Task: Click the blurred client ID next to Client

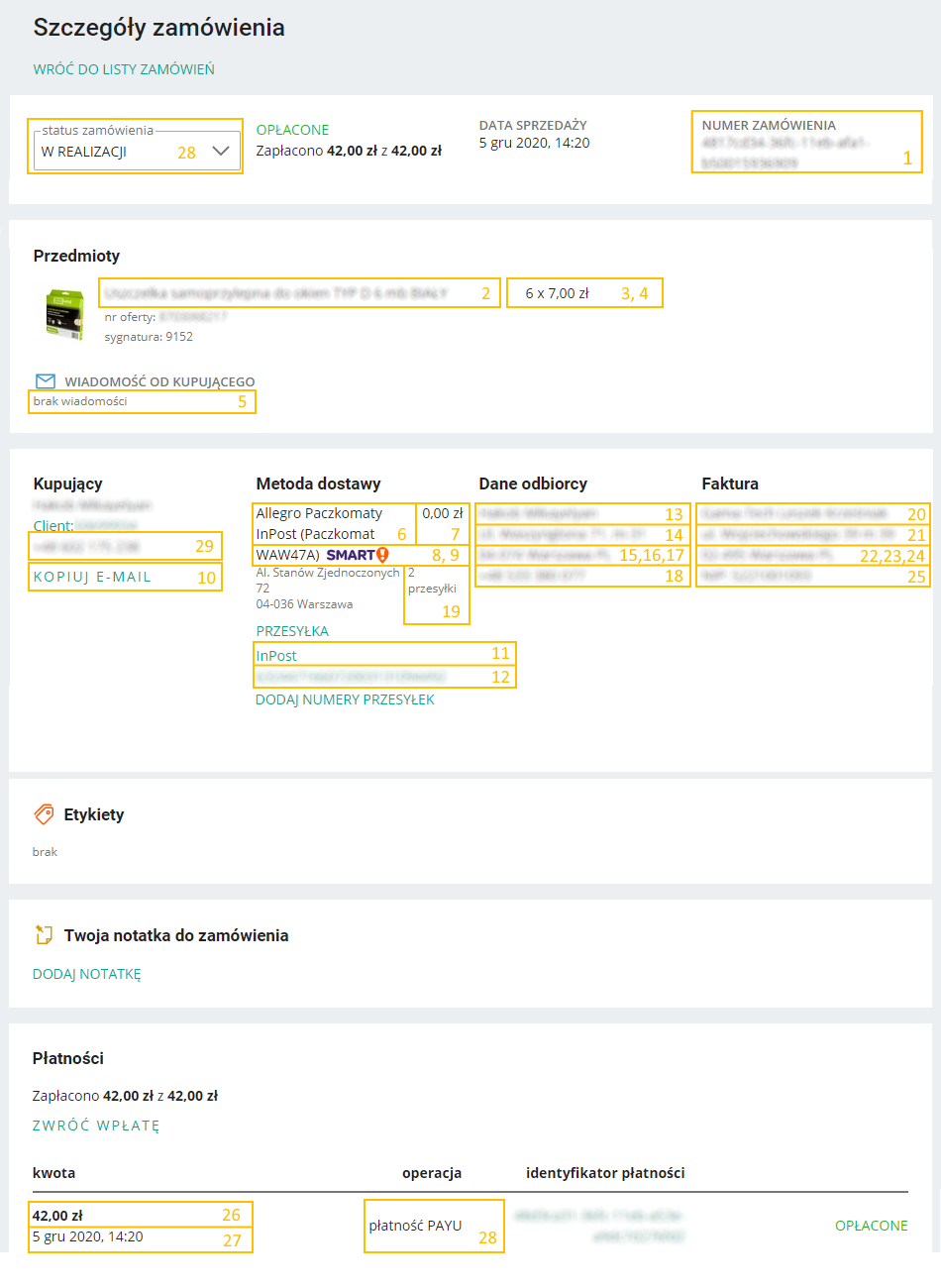Action: pyautogui.click(x=106, y=525)
